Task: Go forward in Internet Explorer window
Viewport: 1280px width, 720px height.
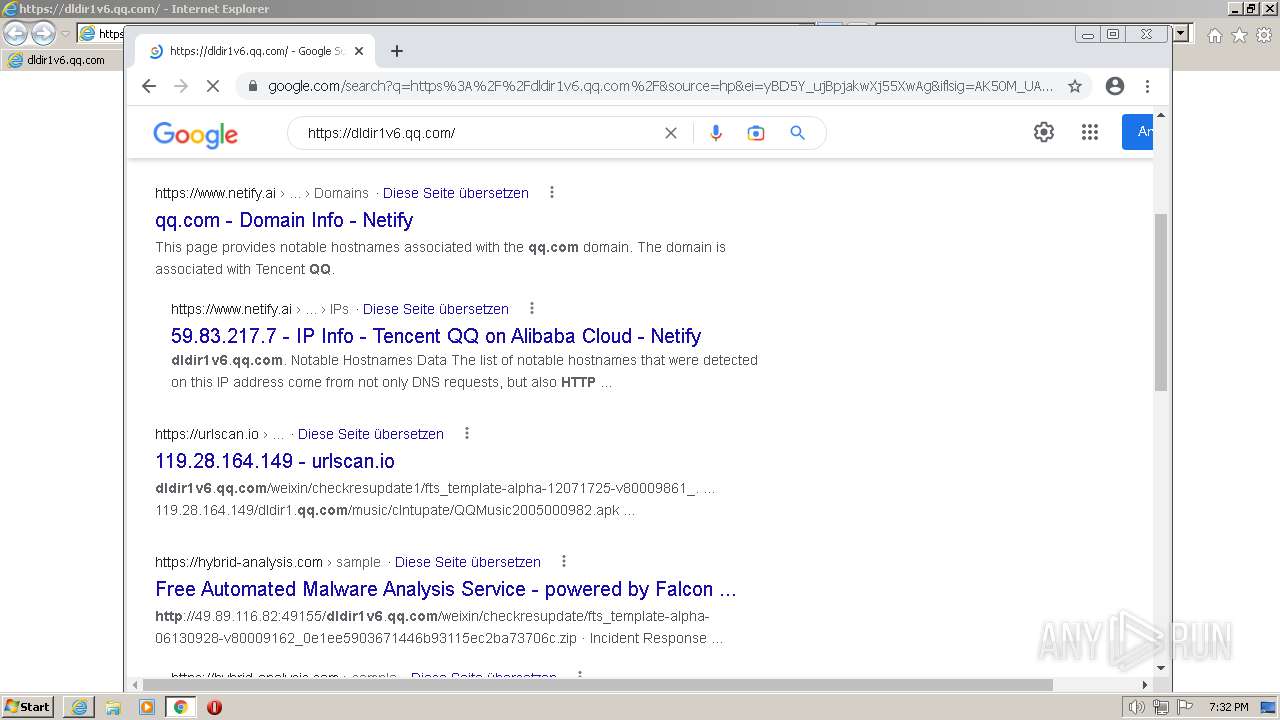Action: click(x=43, y=33)
